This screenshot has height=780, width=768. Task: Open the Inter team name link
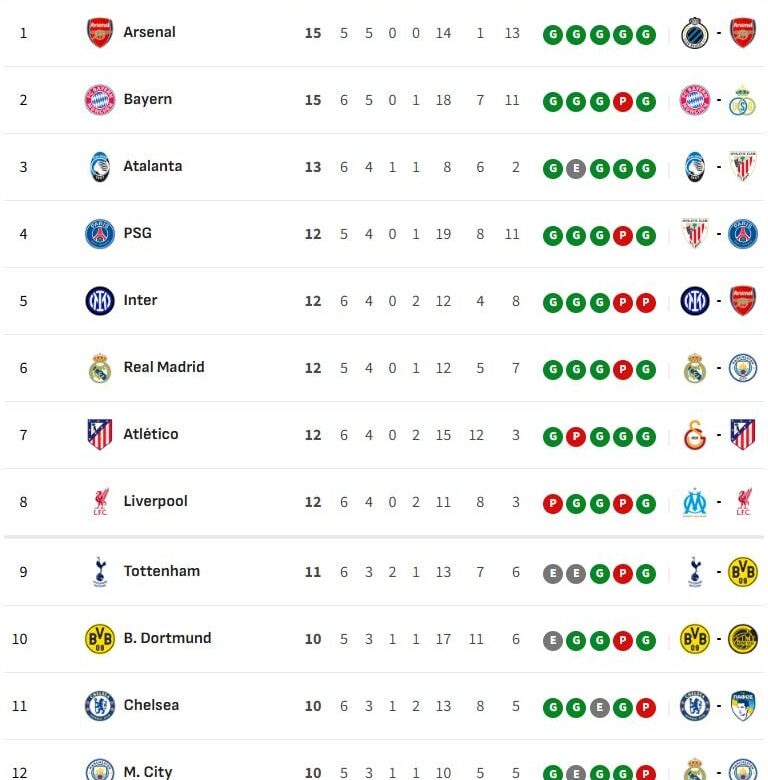point(140,300)
